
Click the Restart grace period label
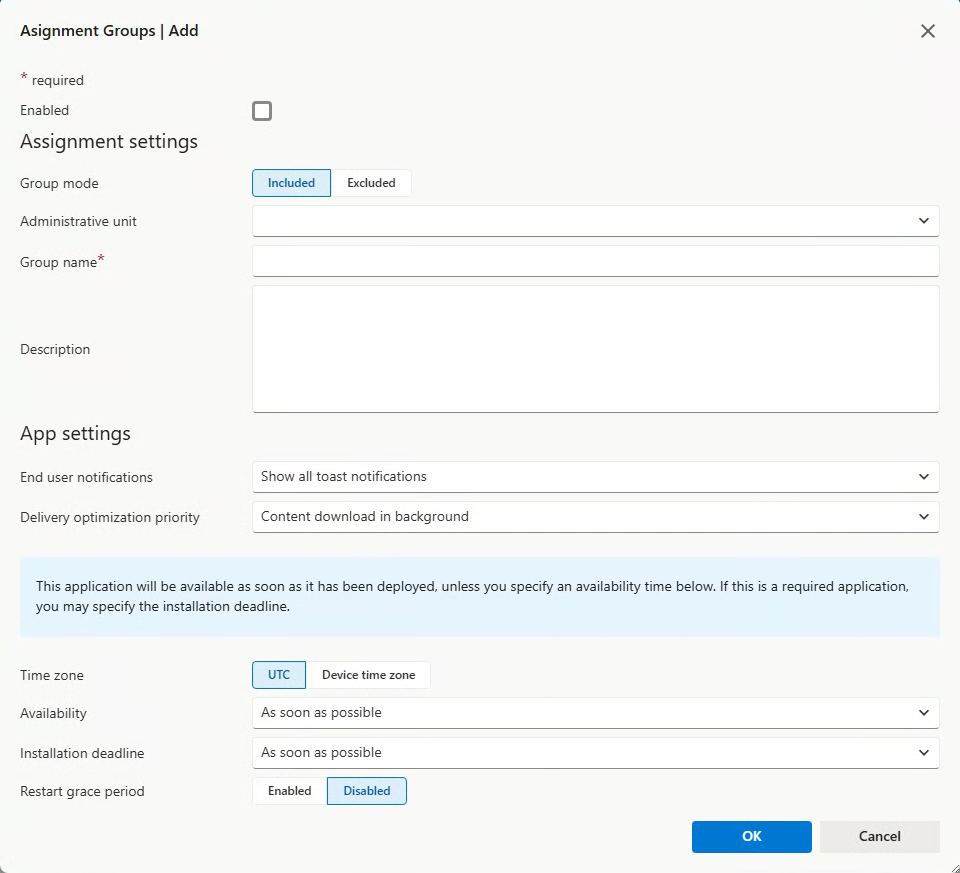click(82, 792)
